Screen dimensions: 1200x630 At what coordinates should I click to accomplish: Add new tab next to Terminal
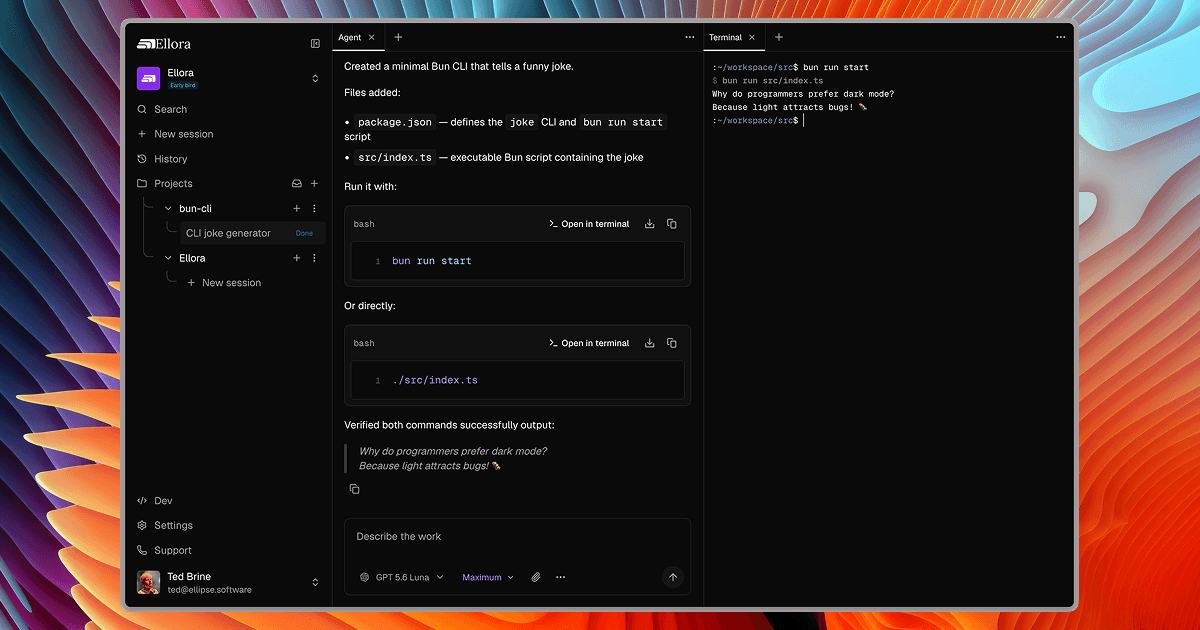pos(779,37)
